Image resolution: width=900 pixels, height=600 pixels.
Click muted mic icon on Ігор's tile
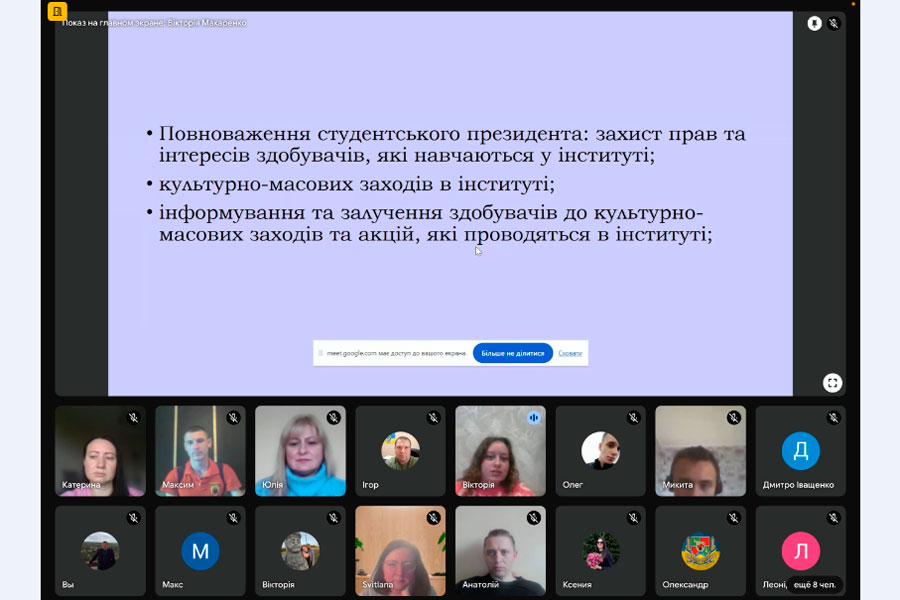pyautogui.click(x=433, y=418)
